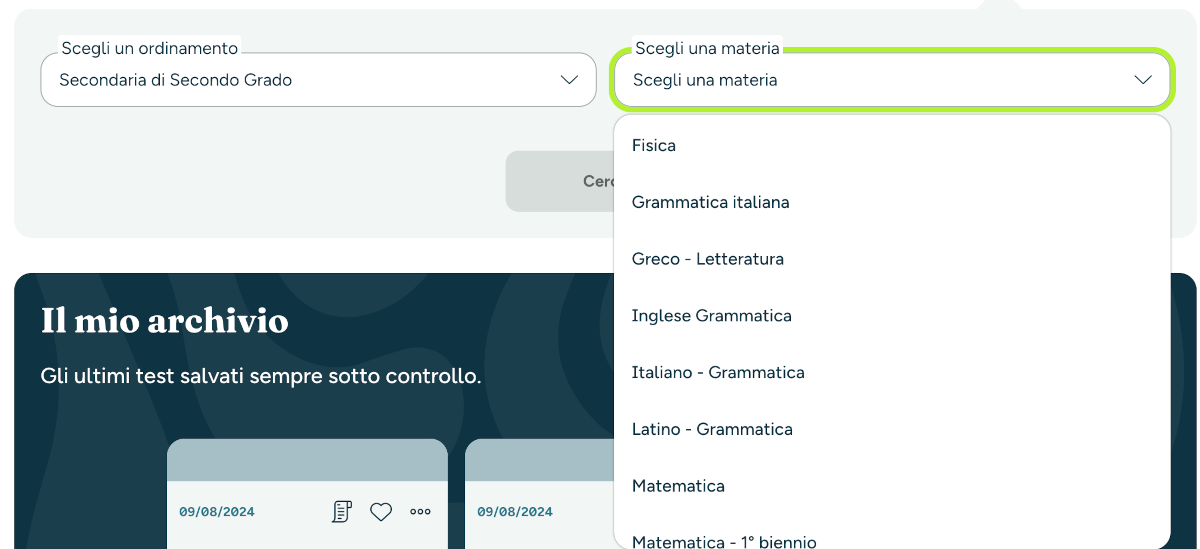This screenshot has width=1200, height=549.
Task: Open test document icon on first card
Action: coord(342,512)
